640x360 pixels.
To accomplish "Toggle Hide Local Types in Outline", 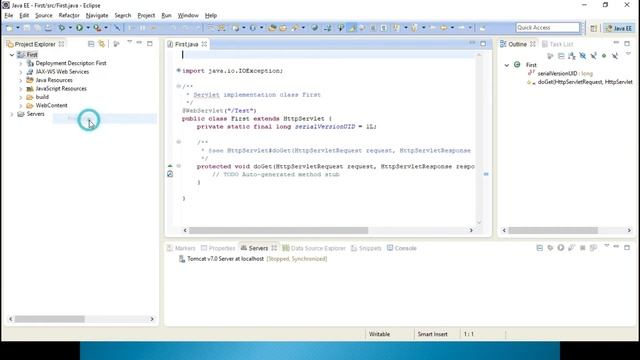I will [615, 56].
